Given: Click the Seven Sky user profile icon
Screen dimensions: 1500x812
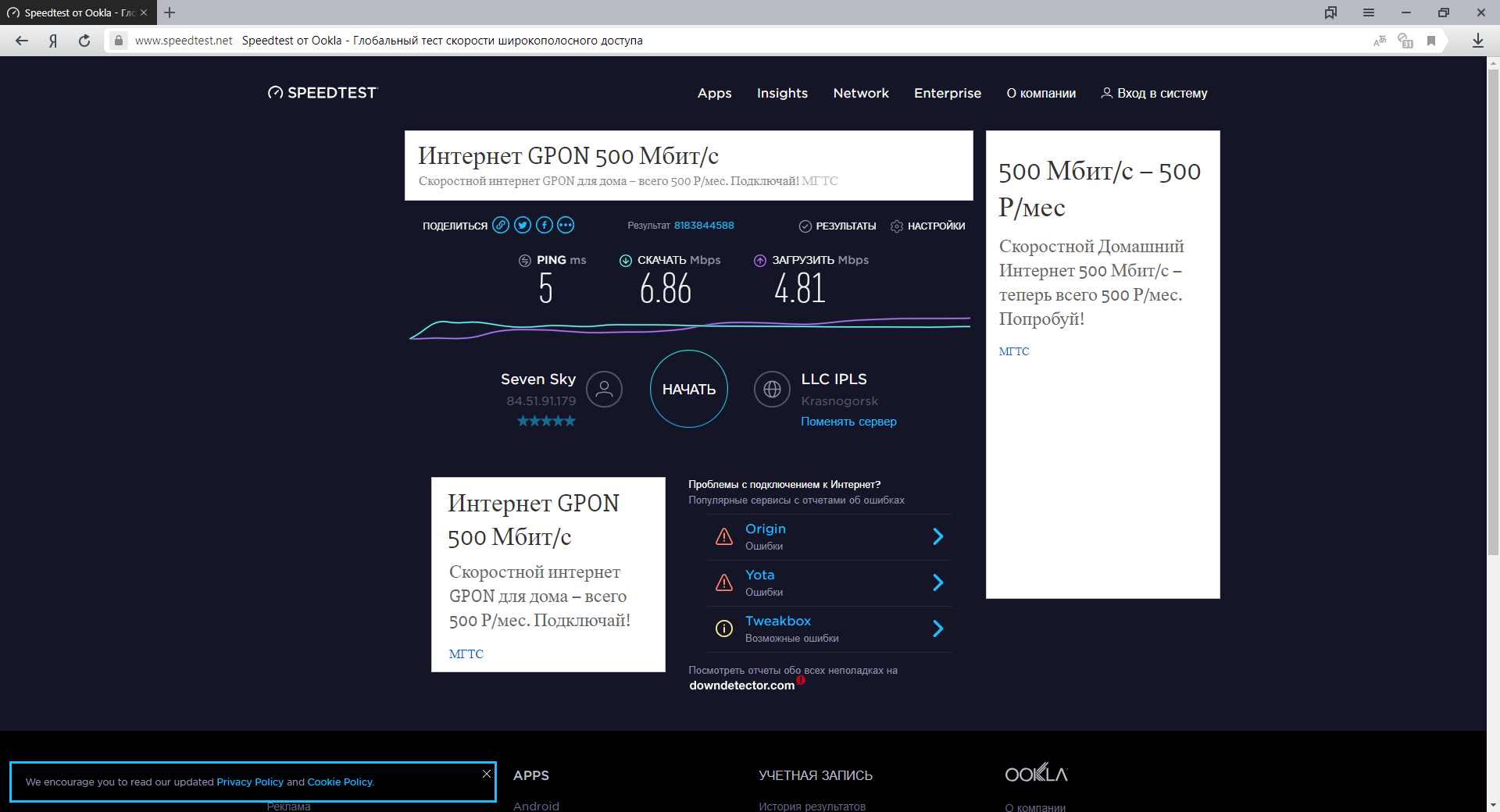Looking at the screenshot, I should click(x=604, y=389).
